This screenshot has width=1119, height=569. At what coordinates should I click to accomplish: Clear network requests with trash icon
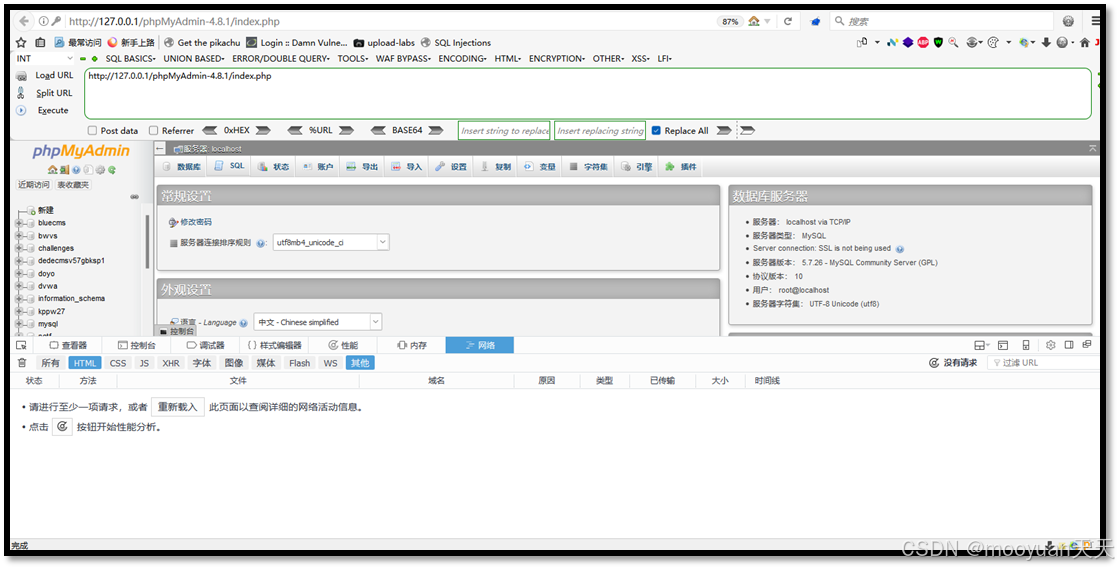[x=22, y=363]
